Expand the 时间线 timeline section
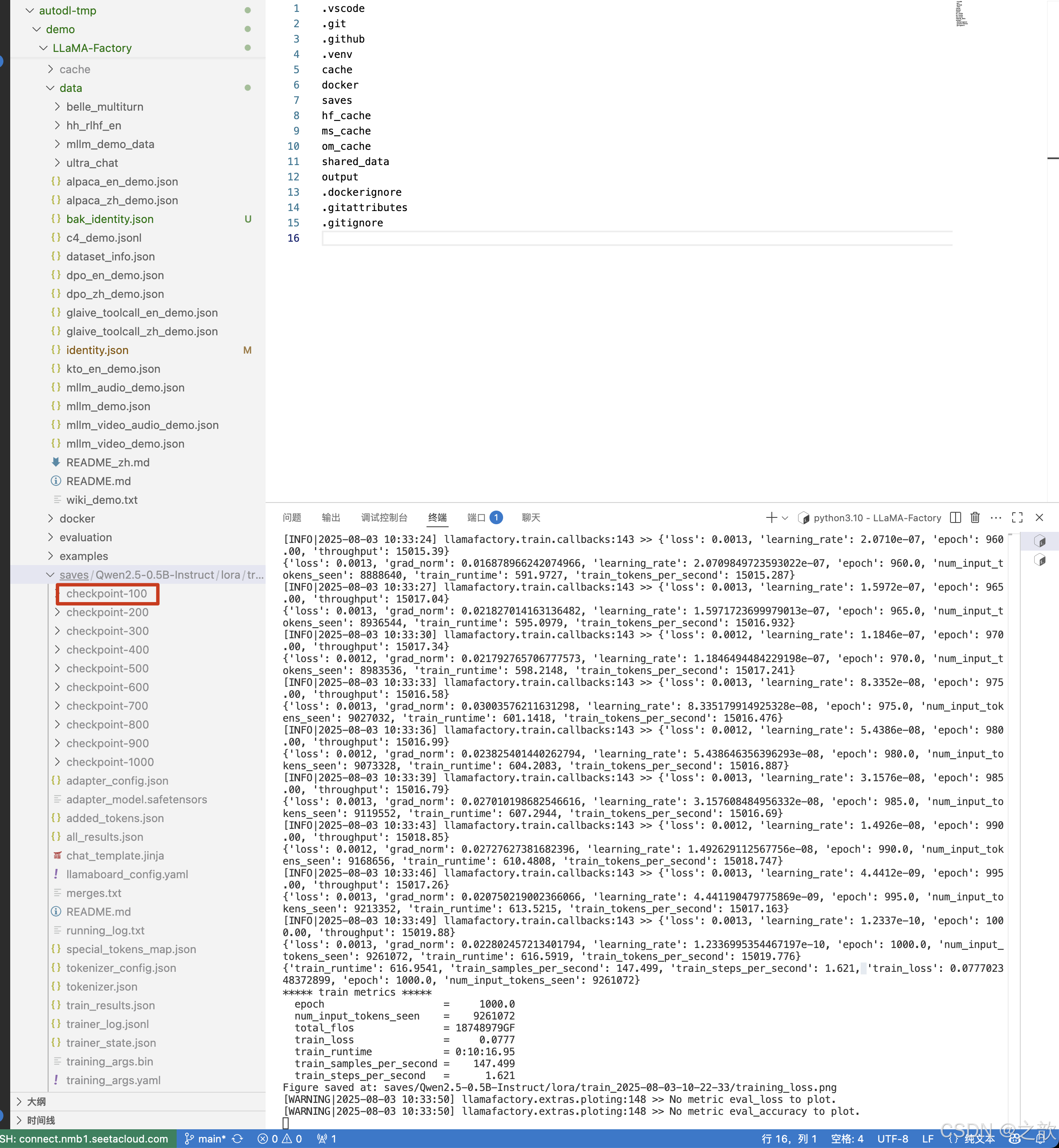The image size is (1059, 1148). (x=20, y=1120)
